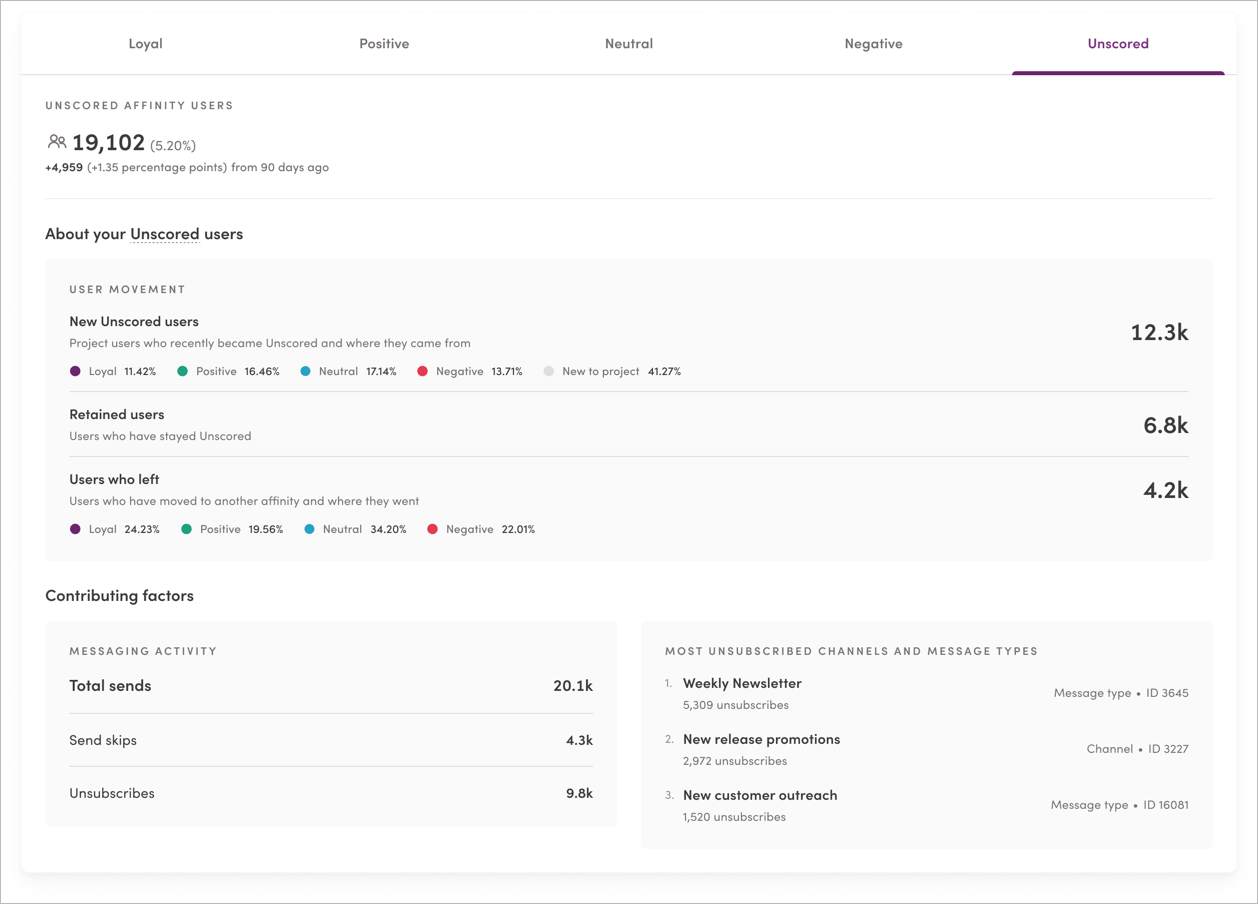The image size is (1258, 904).
Task: Click the 20.1k total sends value
Action: 573,686
